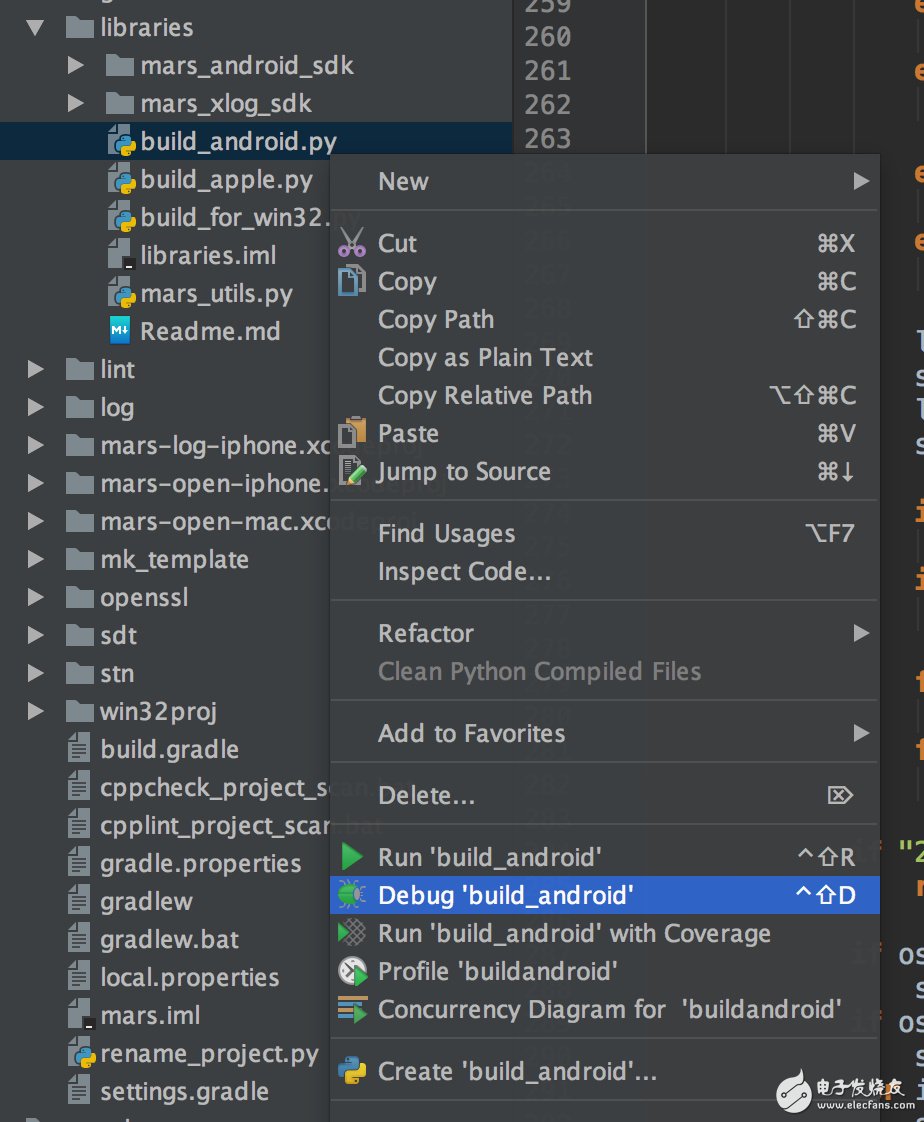Click the Python icon beside Create 'build_android'
The height and width of the screenshot is (1122, 924).
[x=352, y=1071]
